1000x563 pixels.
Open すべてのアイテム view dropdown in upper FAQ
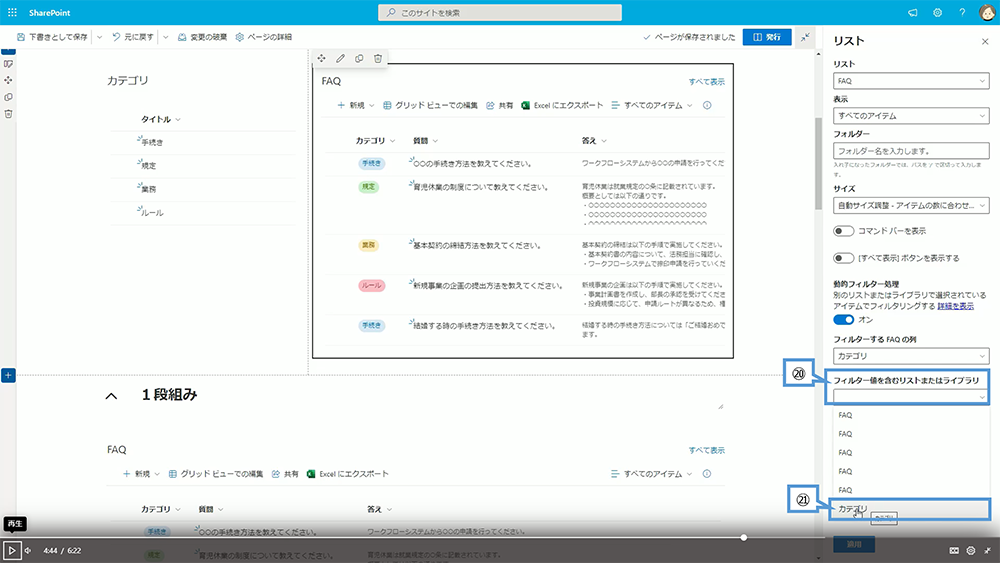point(651,105)
